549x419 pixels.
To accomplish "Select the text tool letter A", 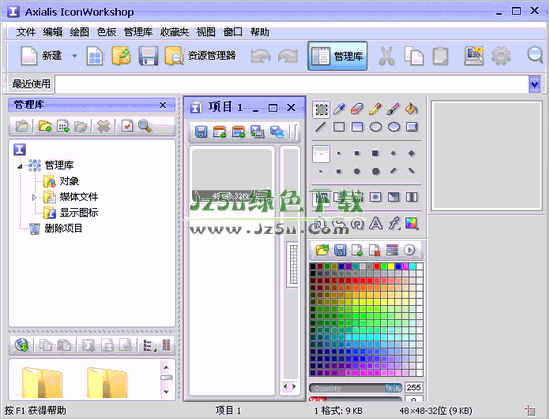I will click(375, 223).
